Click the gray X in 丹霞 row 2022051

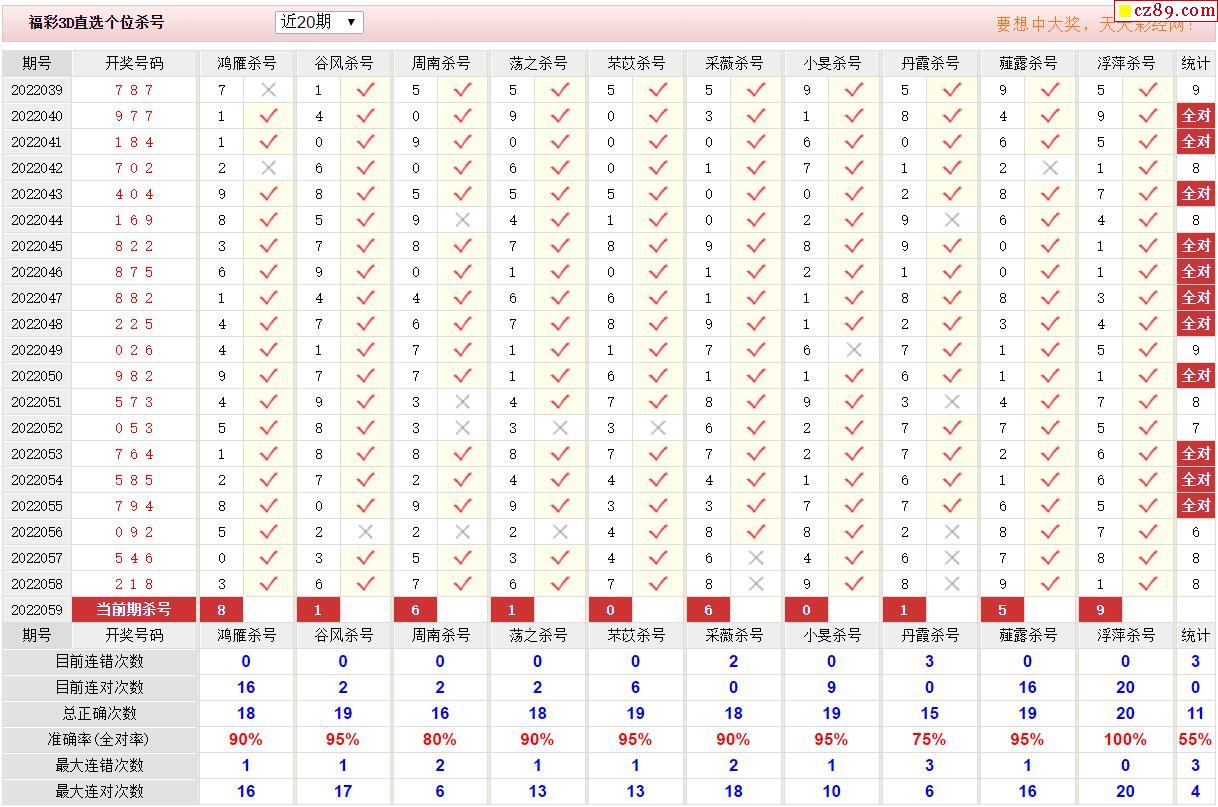pyautogui.click(x=952, y=402)
